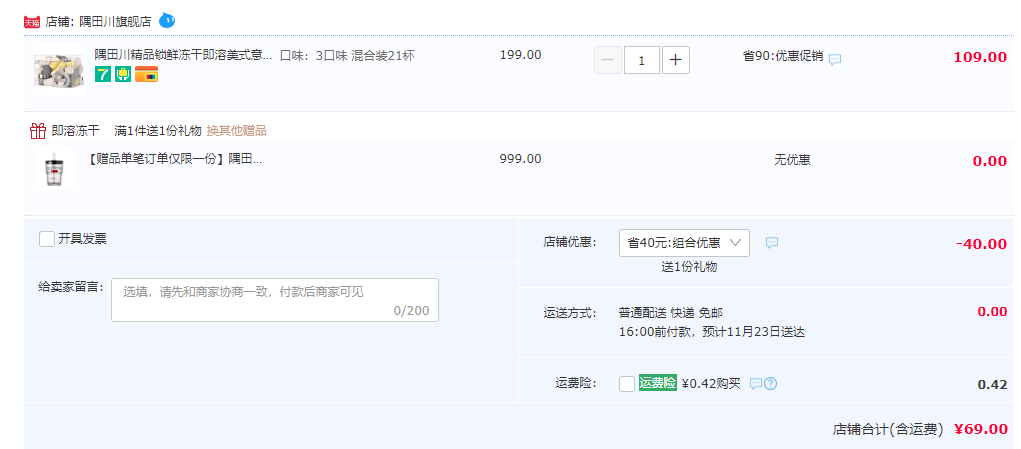Image resolution: width=1021 pixels, height=449 pixels.
Task: Click the 16:00前付款 delivery estimate text
Action: click(712, 332)
